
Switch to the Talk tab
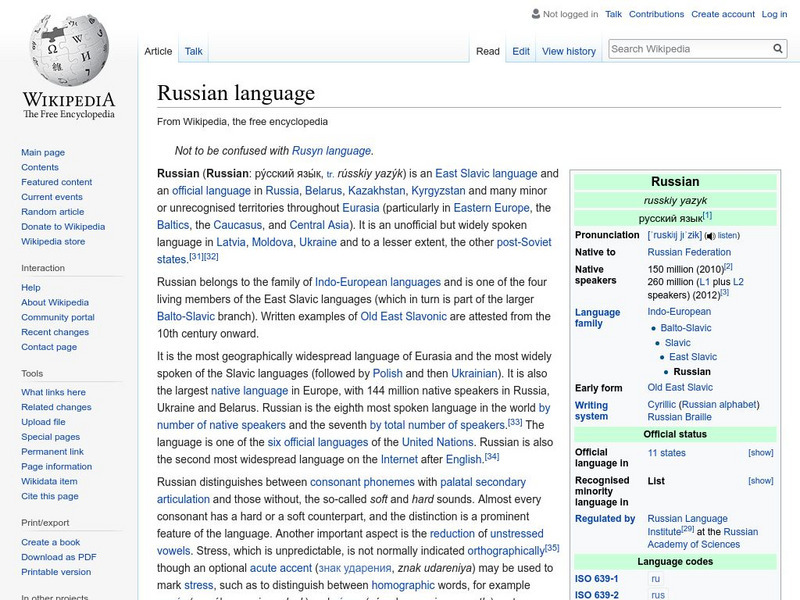(x=193, y=51)
